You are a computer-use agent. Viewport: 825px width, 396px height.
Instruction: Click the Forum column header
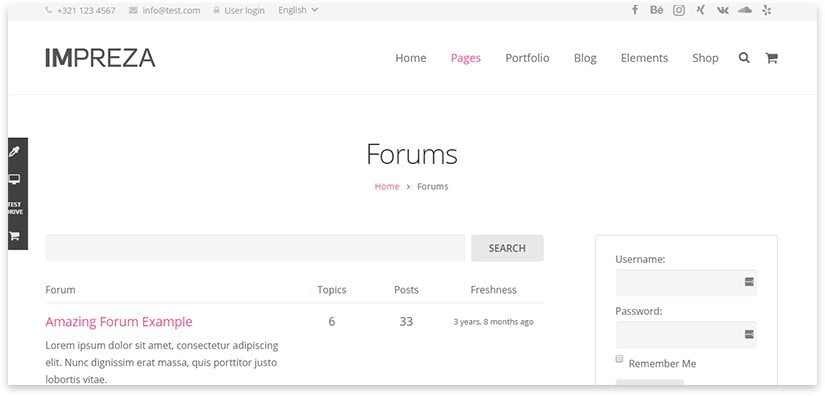[61, 290]
